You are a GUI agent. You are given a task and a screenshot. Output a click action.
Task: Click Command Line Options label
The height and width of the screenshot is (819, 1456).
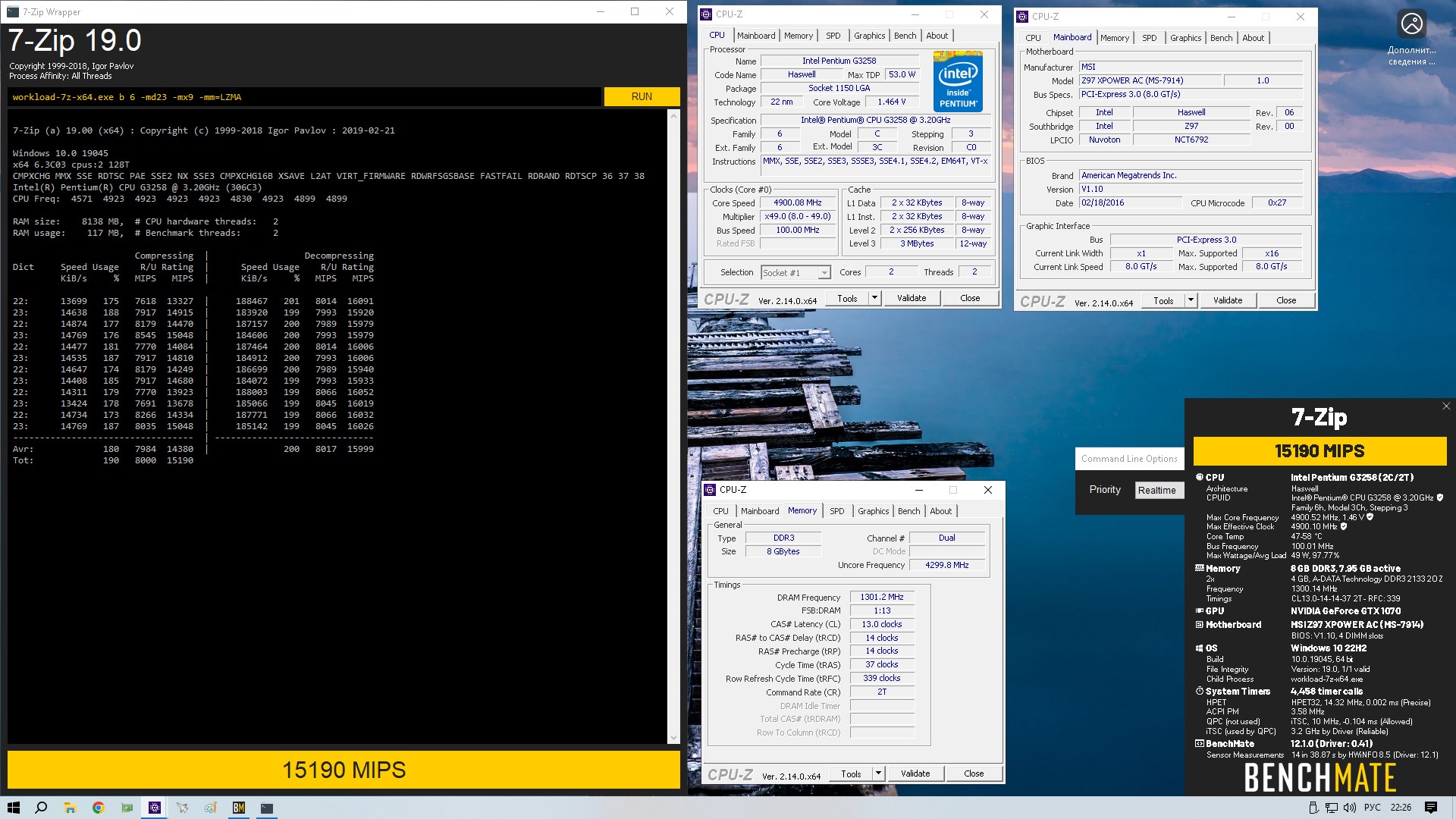[1129, 459]
